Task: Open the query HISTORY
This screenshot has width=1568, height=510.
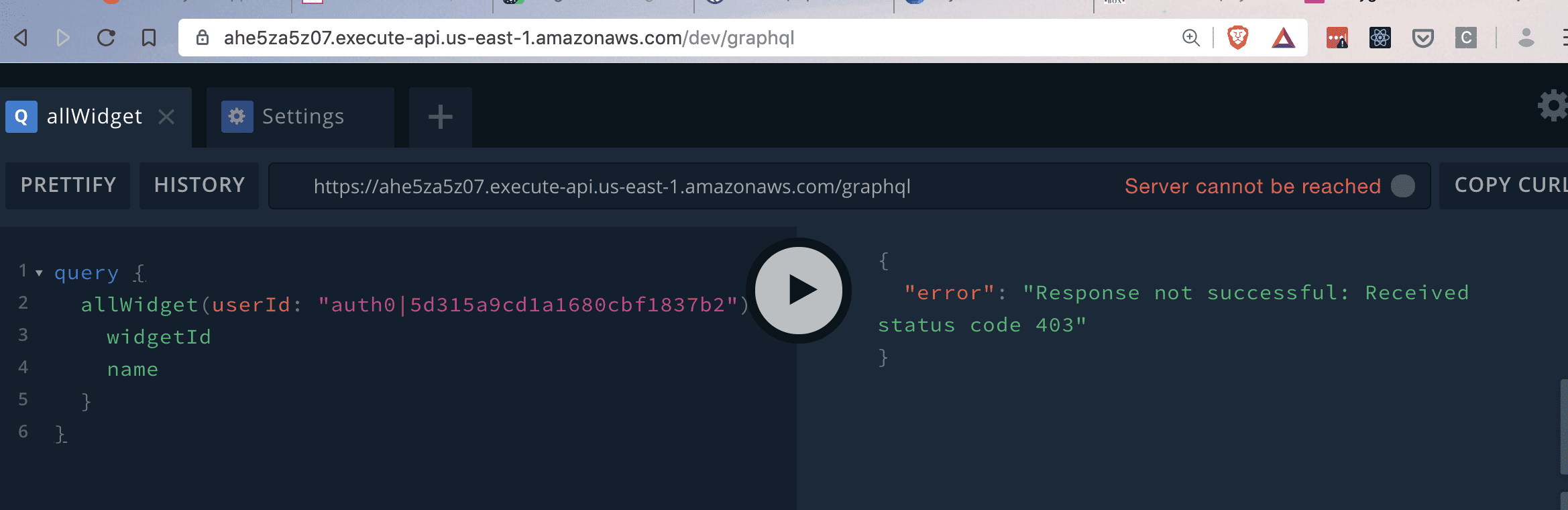Action: click(x=199, y=185)
